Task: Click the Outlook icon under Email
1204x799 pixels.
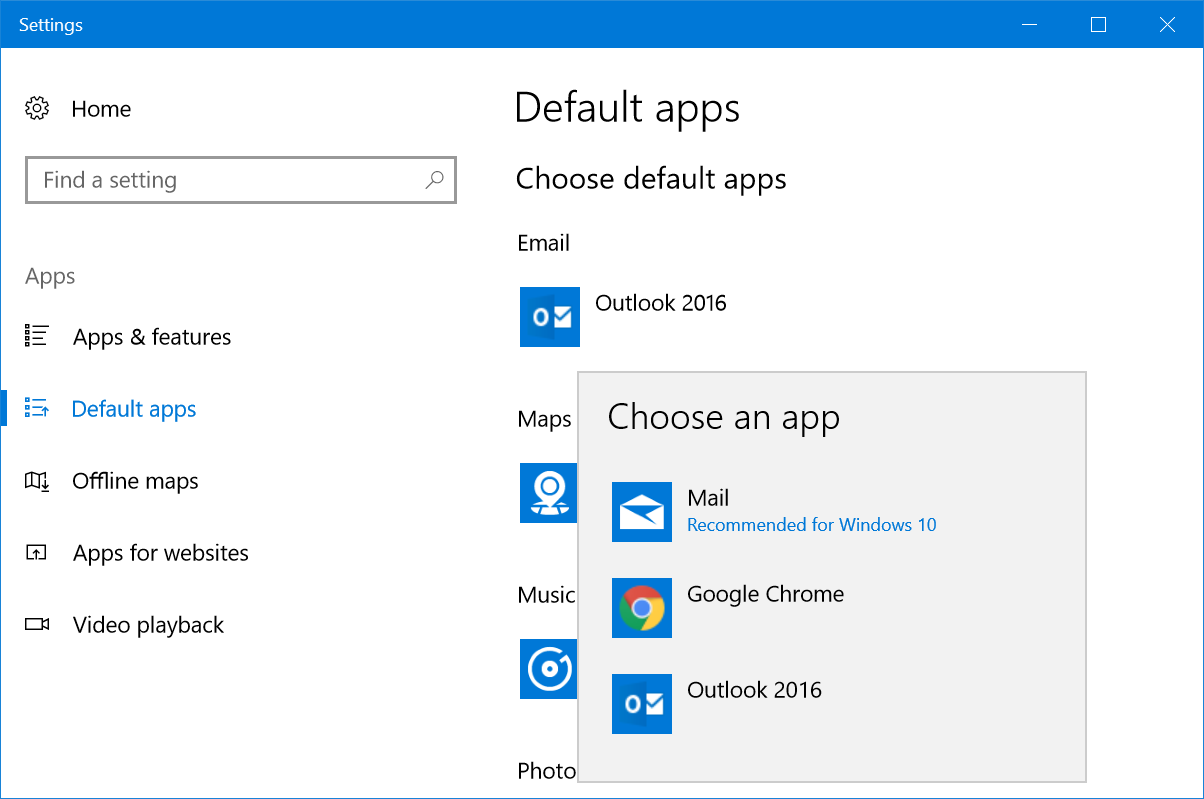Action: (549, 317)
